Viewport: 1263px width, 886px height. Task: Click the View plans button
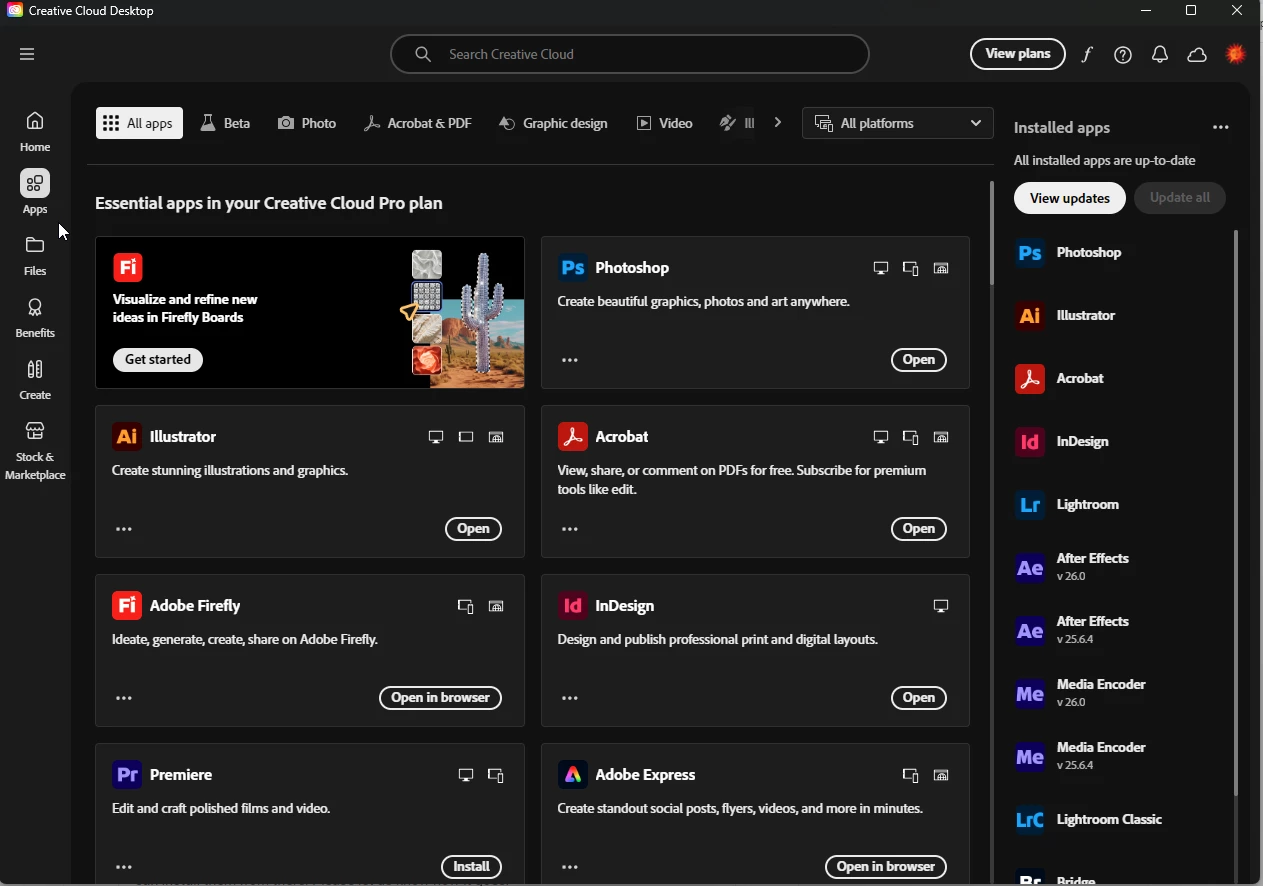click(1018, 54)
